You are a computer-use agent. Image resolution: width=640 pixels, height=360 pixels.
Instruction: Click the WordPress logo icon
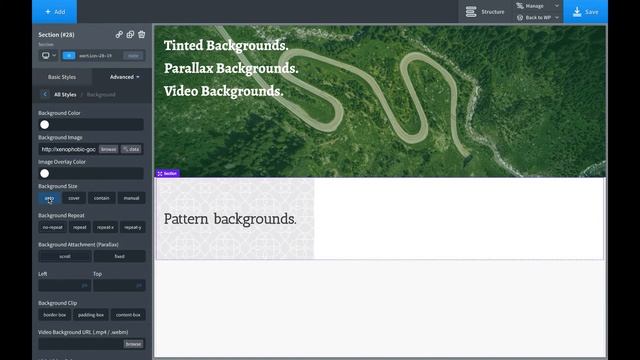[x=520, y=18]
